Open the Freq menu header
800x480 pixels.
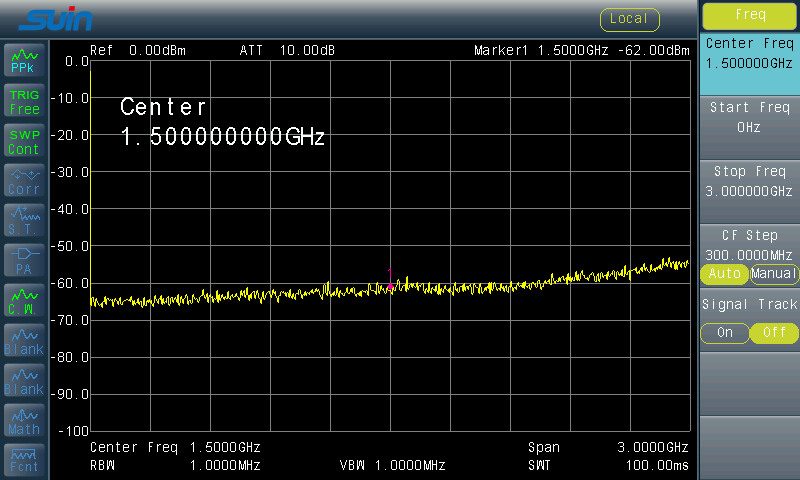point(750,15)
